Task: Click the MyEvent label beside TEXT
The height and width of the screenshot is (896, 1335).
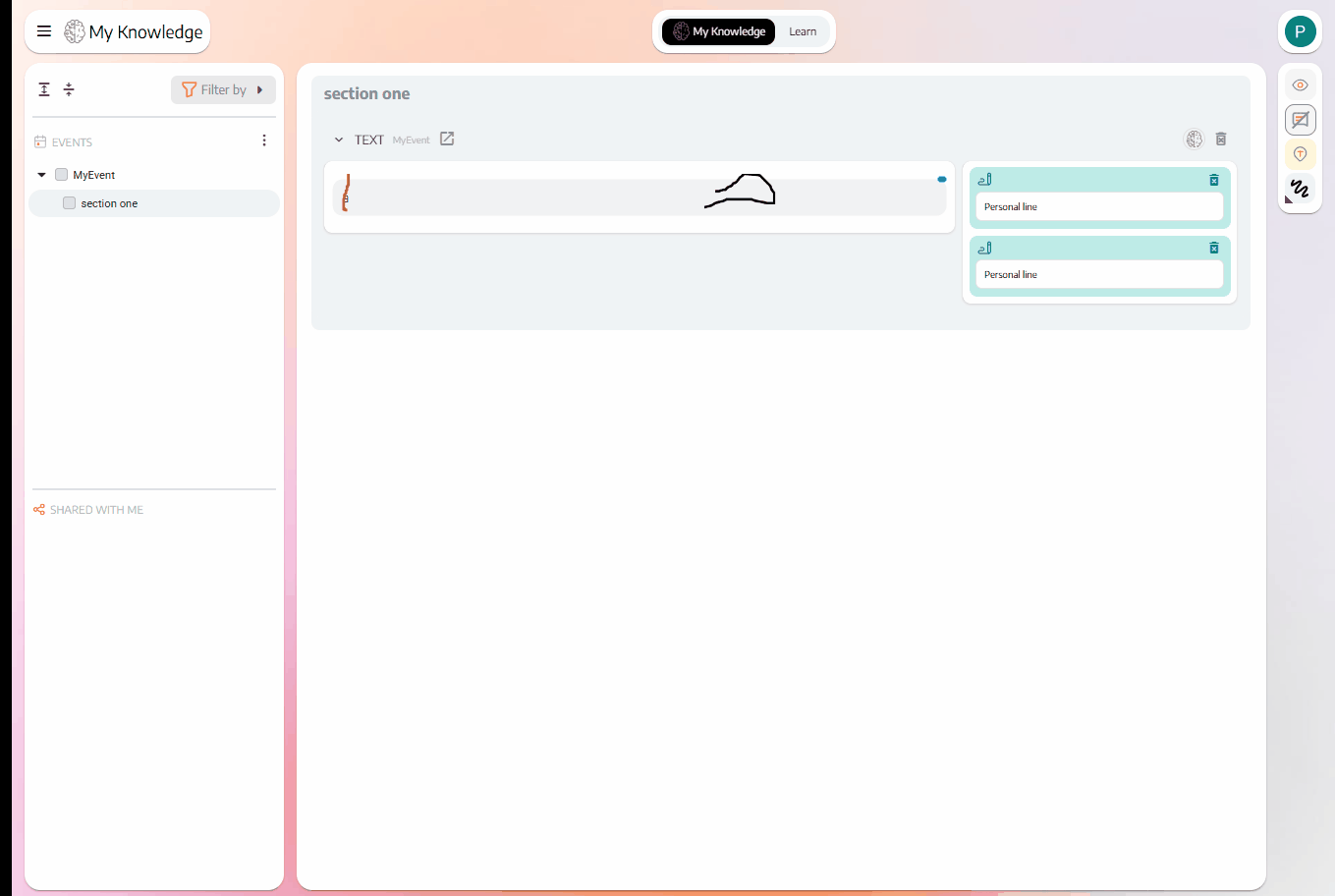Action: click(411, 140)
